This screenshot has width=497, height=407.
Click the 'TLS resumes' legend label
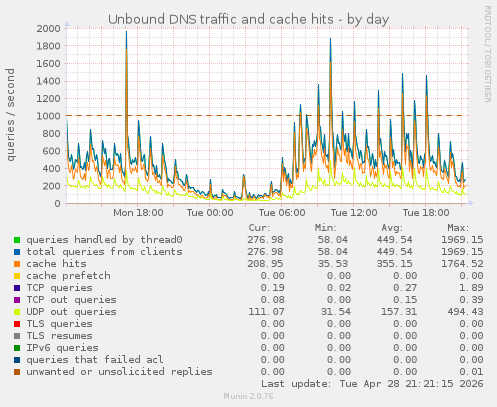point(59,336)
